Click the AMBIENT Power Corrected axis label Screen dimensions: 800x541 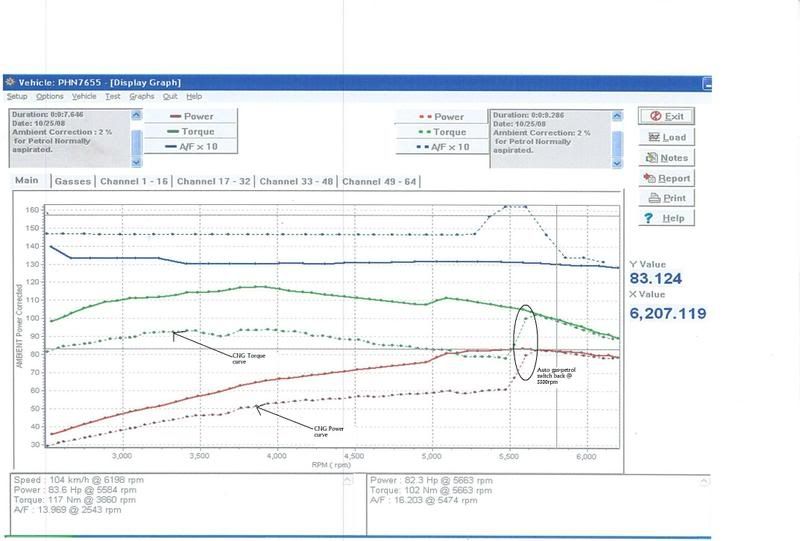tap(19, 326)
